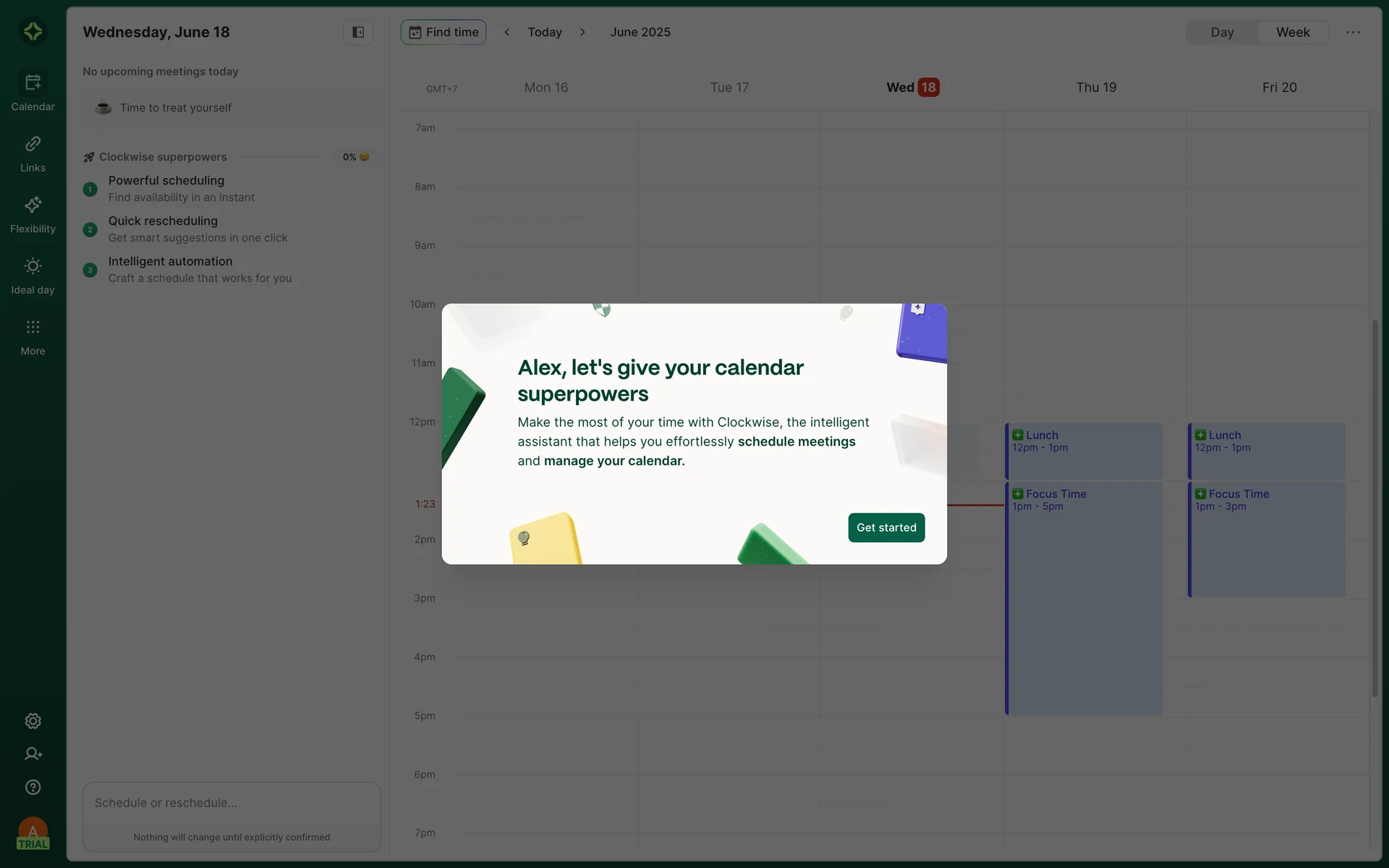Click the Get started button
Viewport: 1389px width, 868px height.
pyautogui.click(x=886, y=527)
